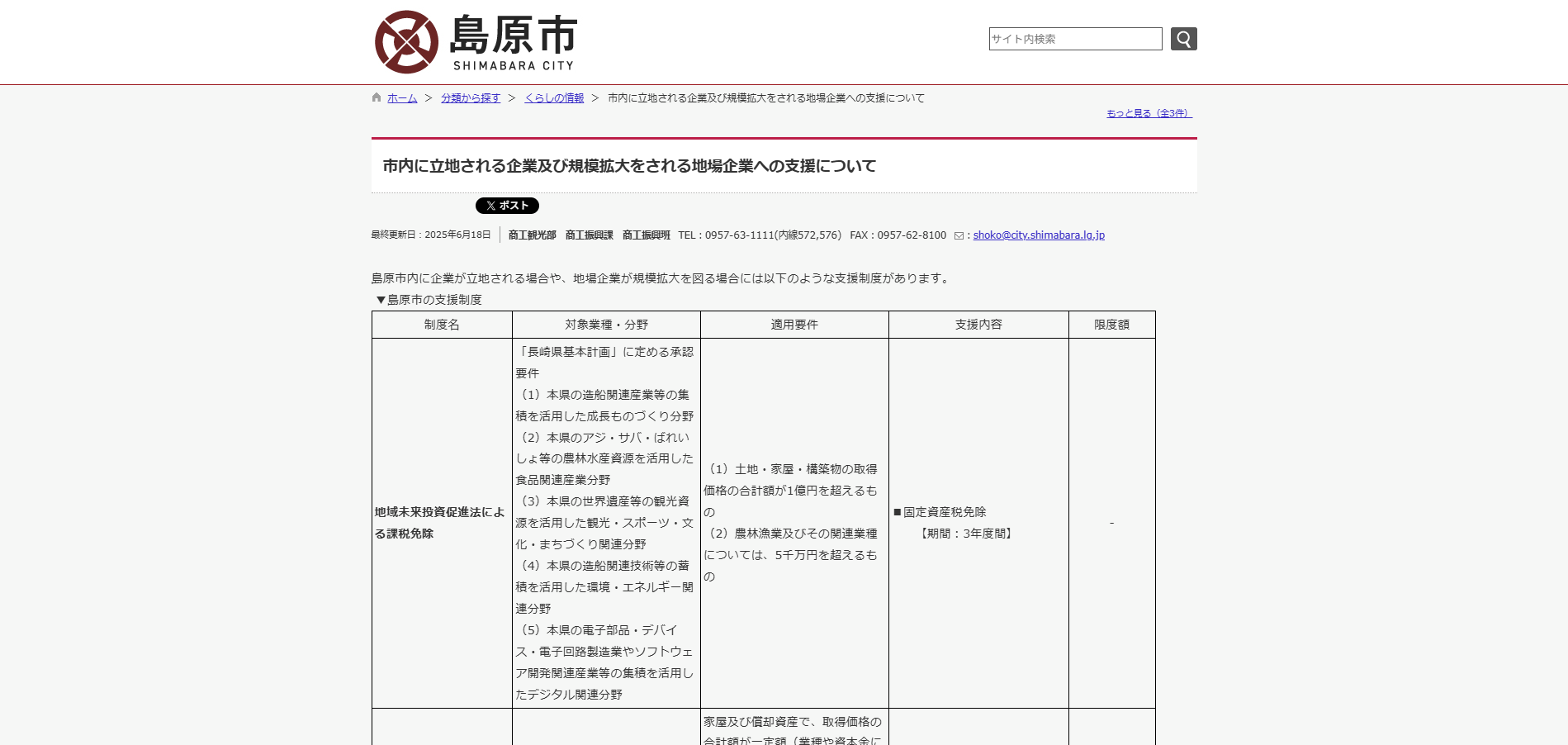Open the もっと見る（全3件） link

pyautogui.click(x=1149, y=113)
